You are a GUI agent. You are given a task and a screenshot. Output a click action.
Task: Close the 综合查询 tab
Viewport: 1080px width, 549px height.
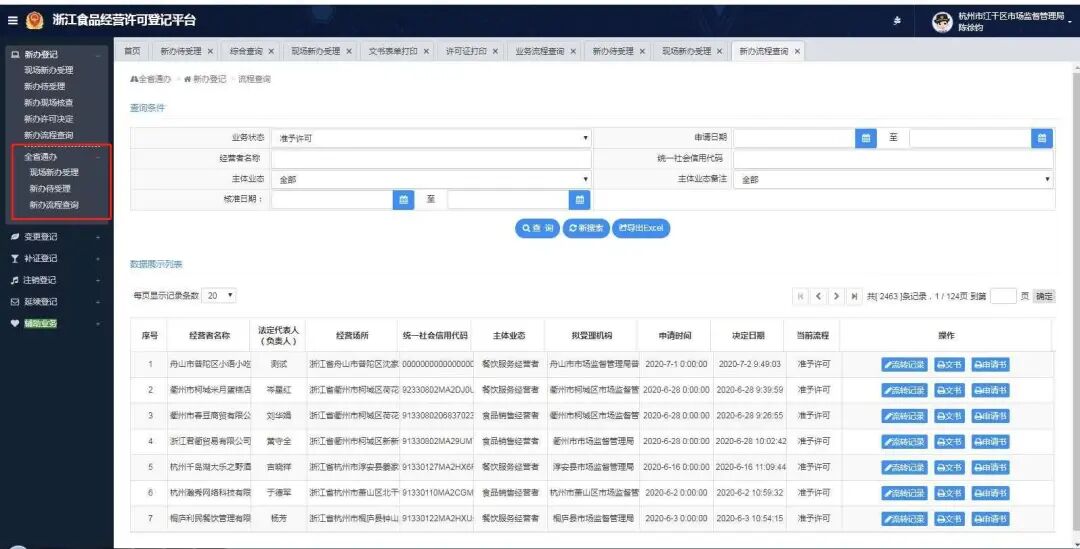(x=271, y=52)
